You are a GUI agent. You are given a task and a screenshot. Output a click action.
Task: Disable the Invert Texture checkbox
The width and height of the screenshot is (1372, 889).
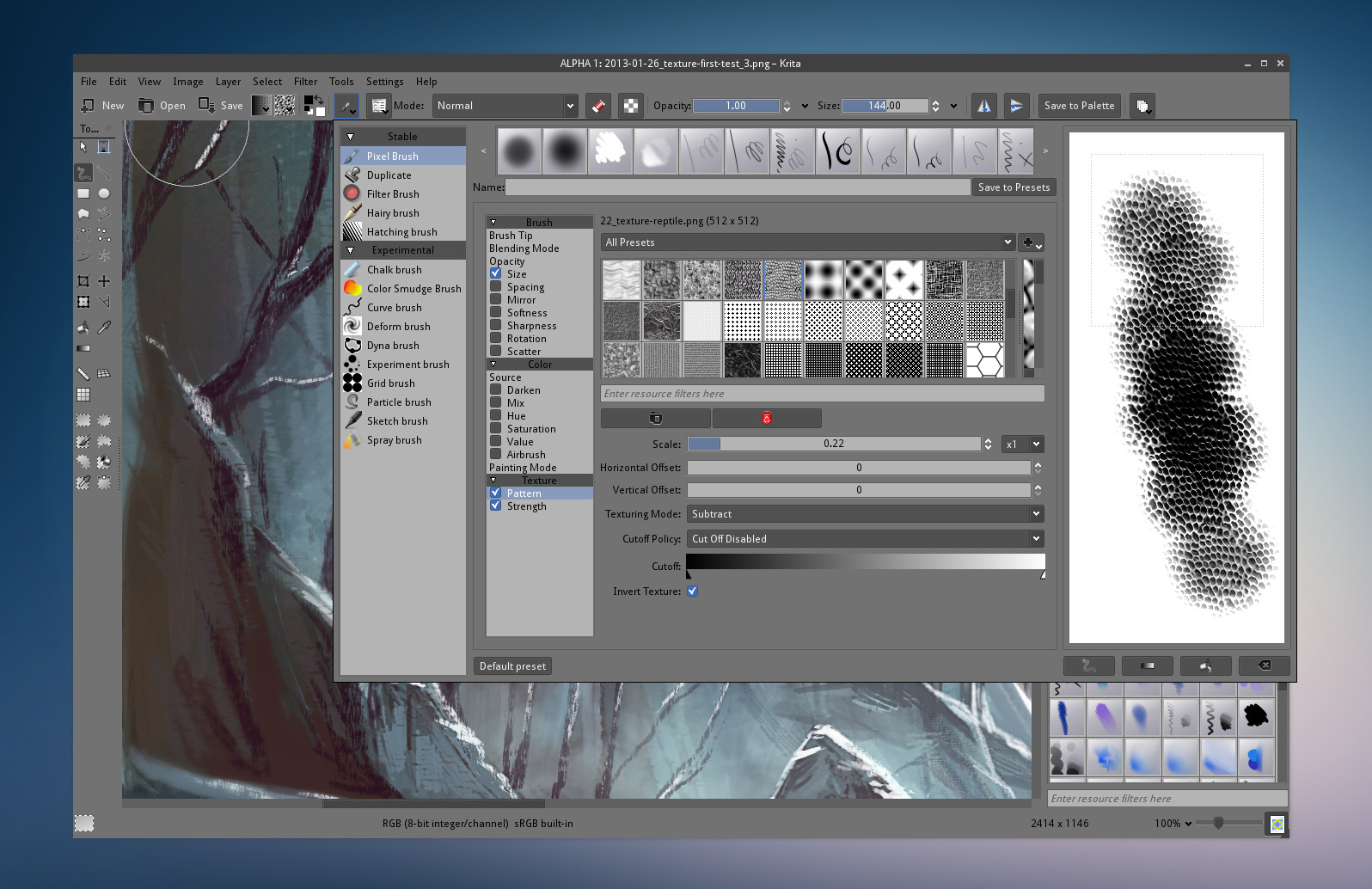pos(692,592)
